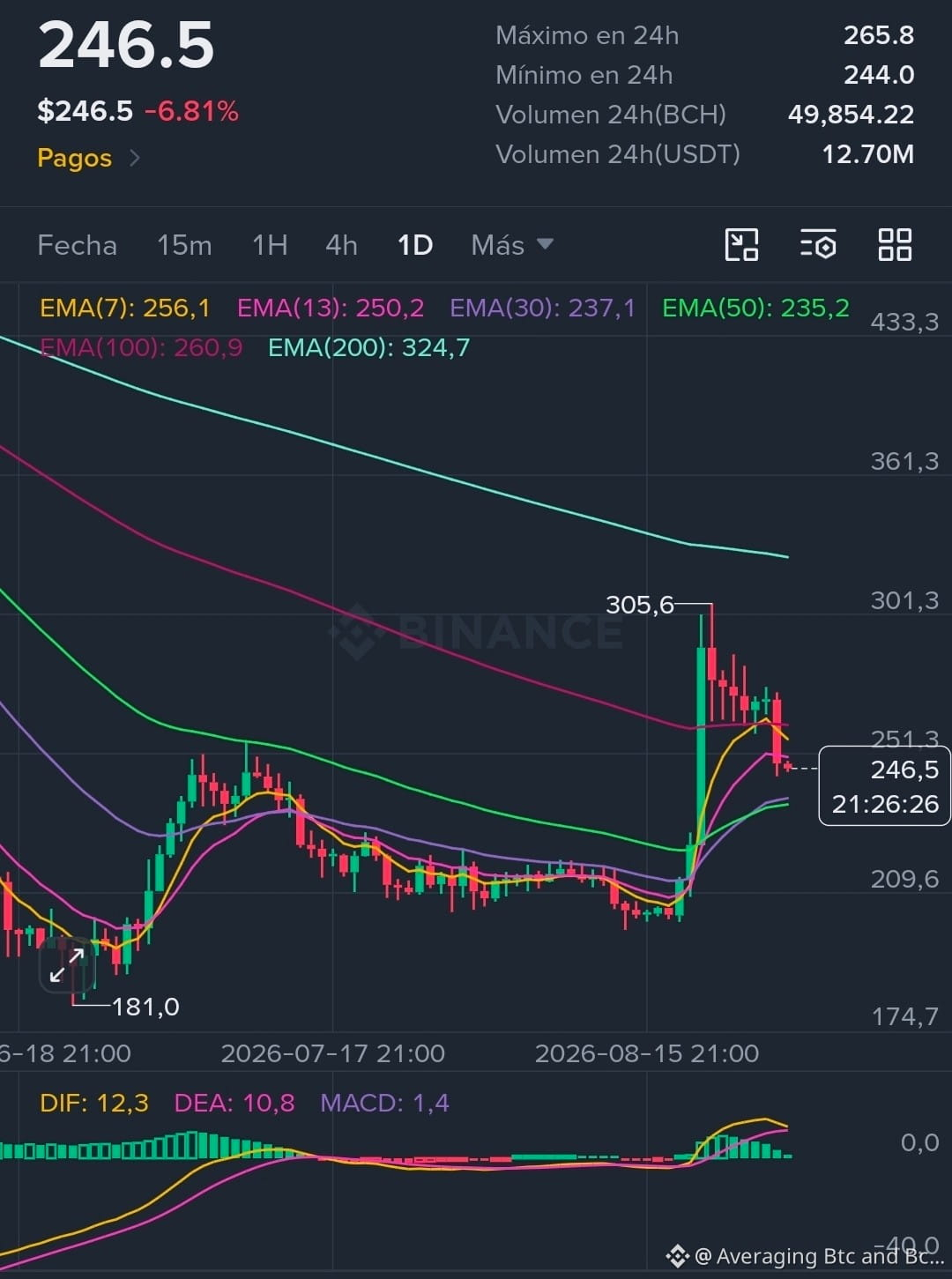The image size is (952, 1279).
Task: Tap the Mínimo en 24h value 244.0
Action: pyautogui.click(x=878, y=75)
